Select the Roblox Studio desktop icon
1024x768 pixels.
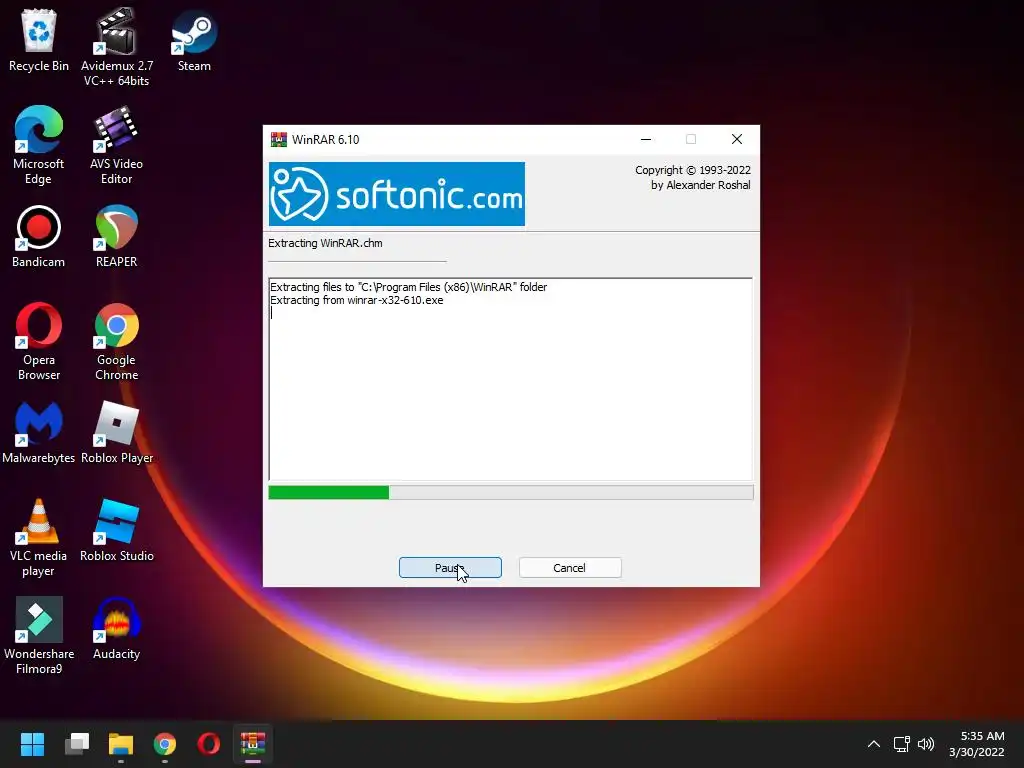(116, 530)
